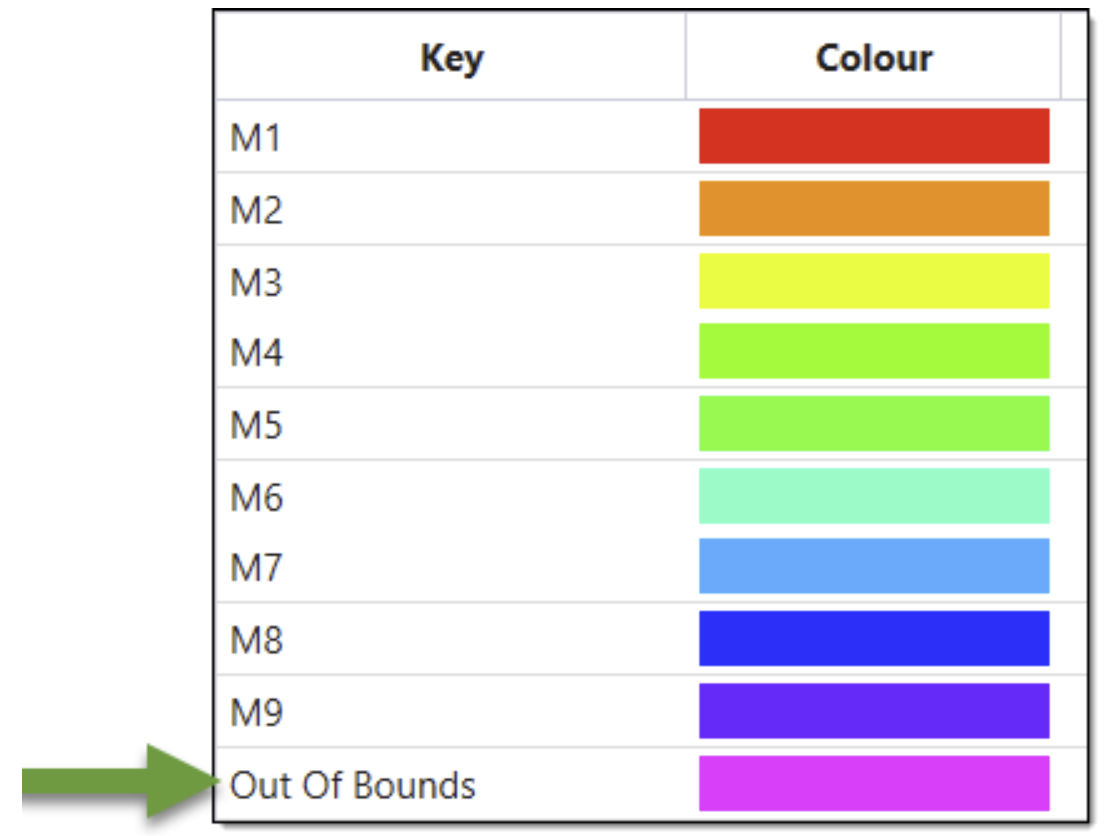This screenshot has width=1113, height=836.
Task: Click the Key column header
Action: 451,58
